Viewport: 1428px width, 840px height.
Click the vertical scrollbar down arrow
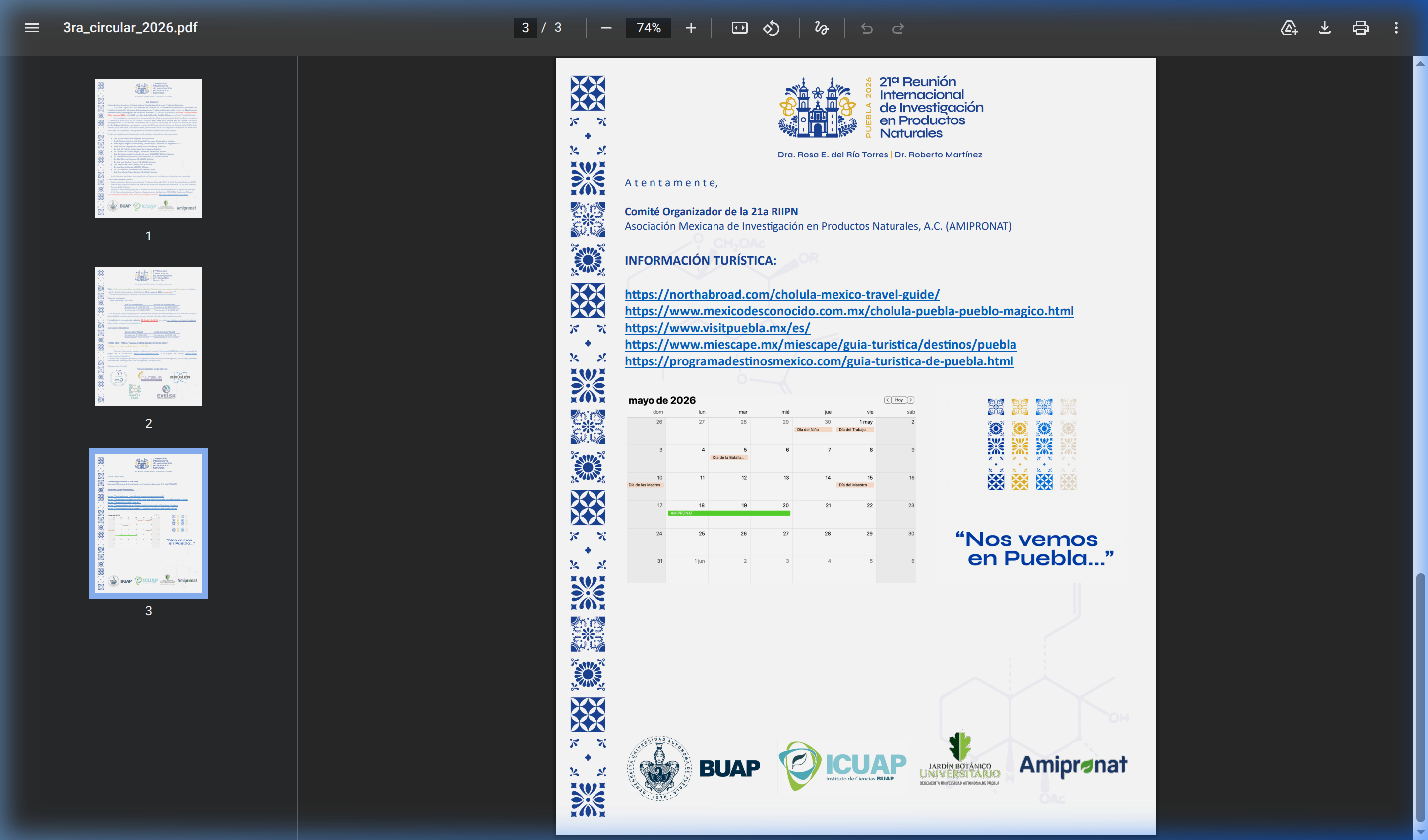pos(1420,832)
